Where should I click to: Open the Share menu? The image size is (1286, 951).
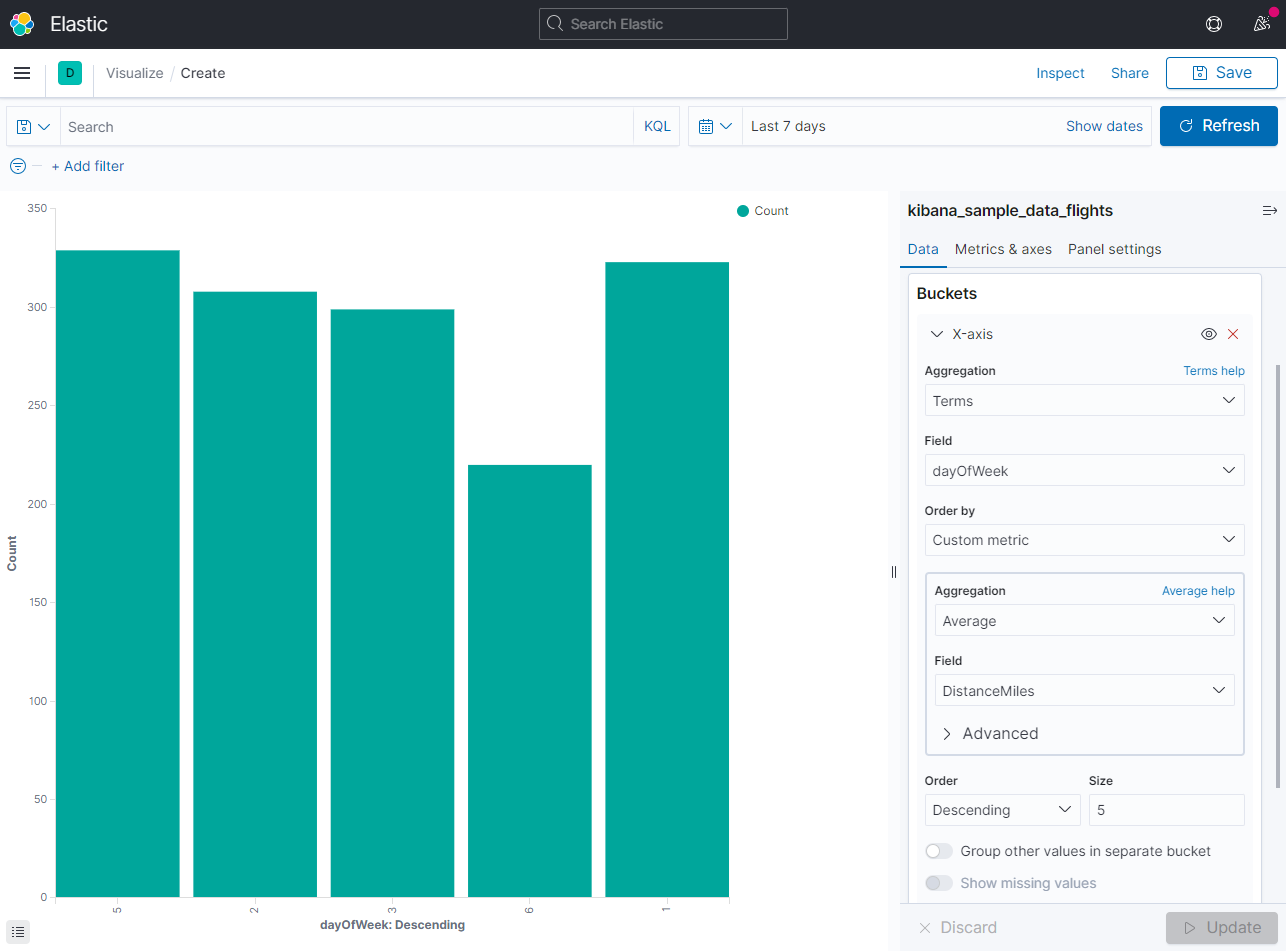click(1130, 73)
